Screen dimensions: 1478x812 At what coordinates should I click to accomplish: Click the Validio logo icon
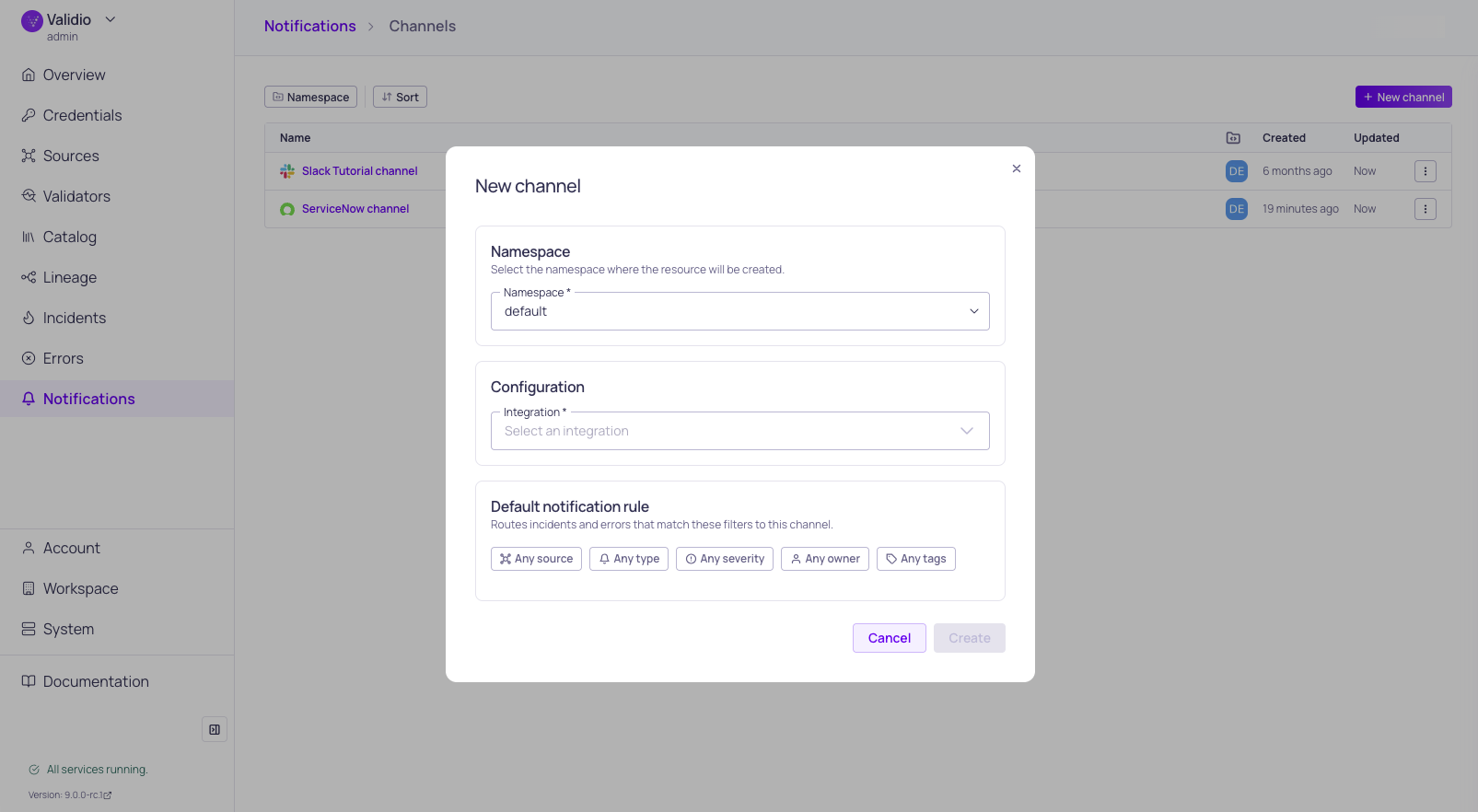[32, 20]
